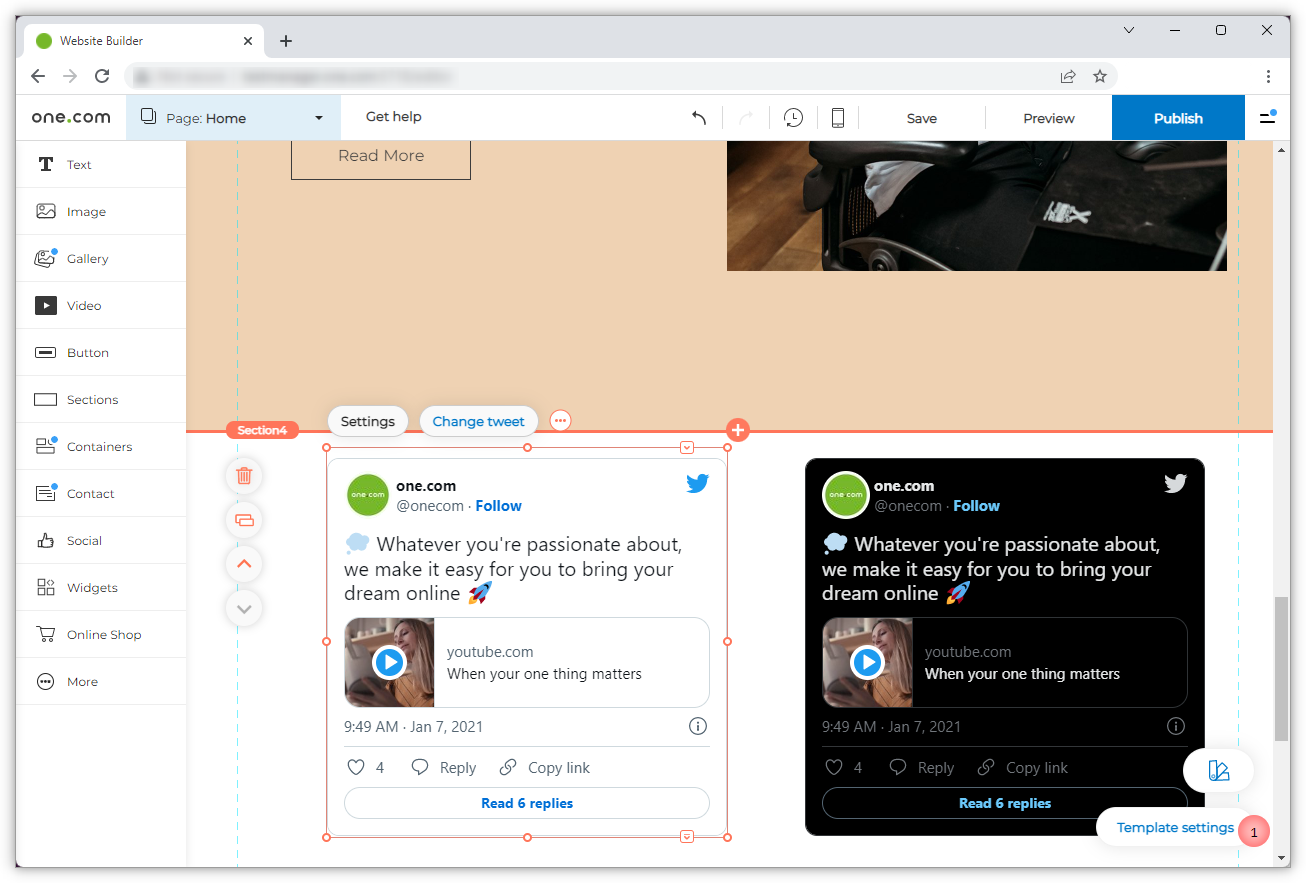Open the Button component in sidebar
This screenshot has height=883, width=1306.
pyautogui.click(x=101, y=353)
